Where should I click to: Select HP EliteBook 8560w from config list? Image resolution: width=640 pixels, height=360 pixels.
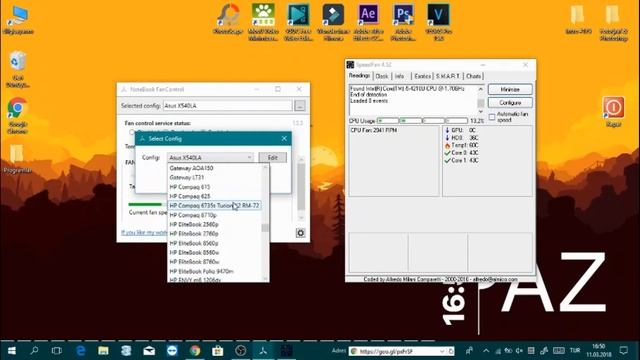pyautogui.click(x=215, y=253)
